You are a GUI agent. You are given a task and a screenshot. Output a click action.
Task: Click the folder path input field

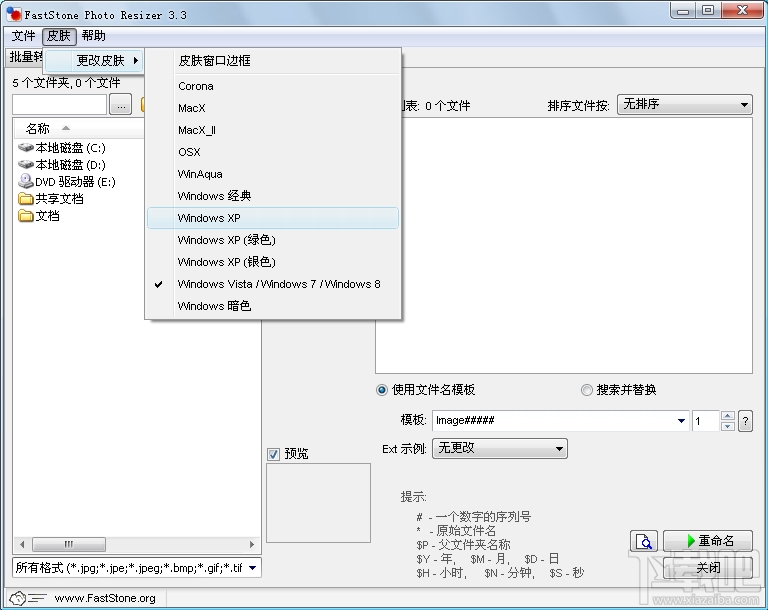pos(59,104)
